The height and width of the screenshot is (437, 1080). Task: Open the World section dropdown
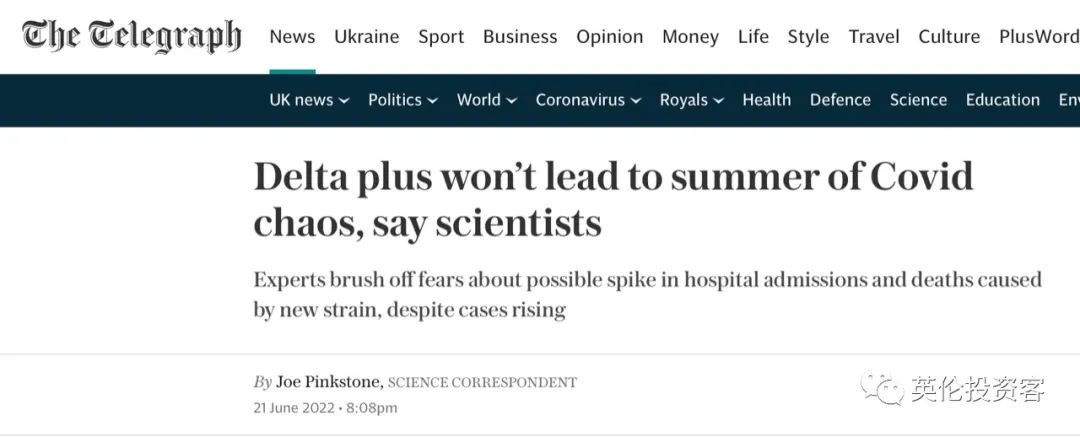tap(486, 100)
